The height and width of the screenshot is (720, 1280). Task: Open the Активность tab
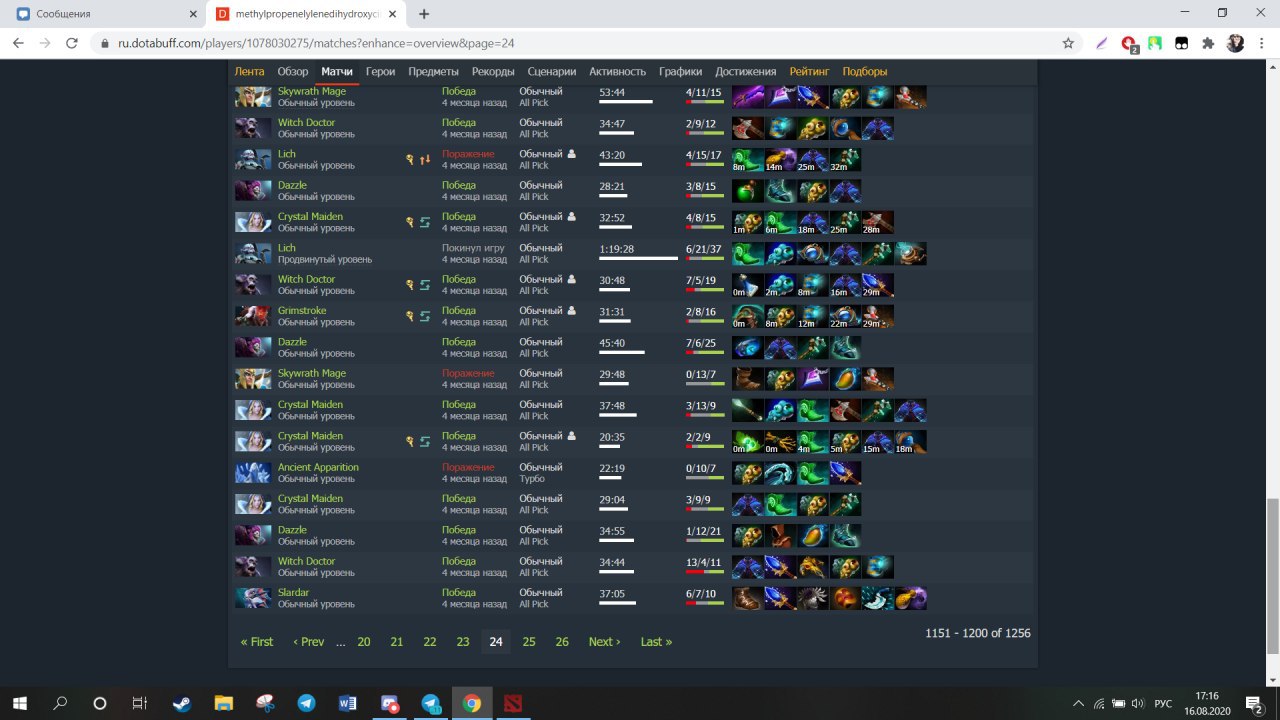(x=618, y=72)
